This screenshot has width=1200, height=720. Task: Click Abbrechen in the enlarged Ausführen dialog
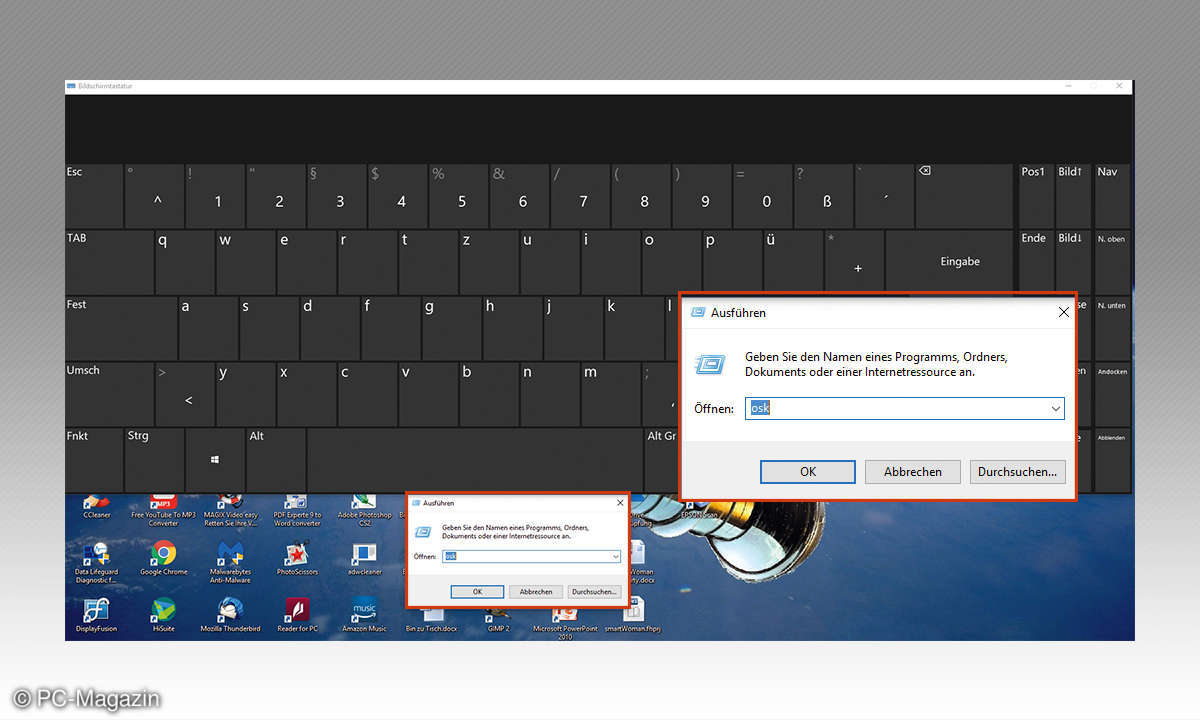912,472
